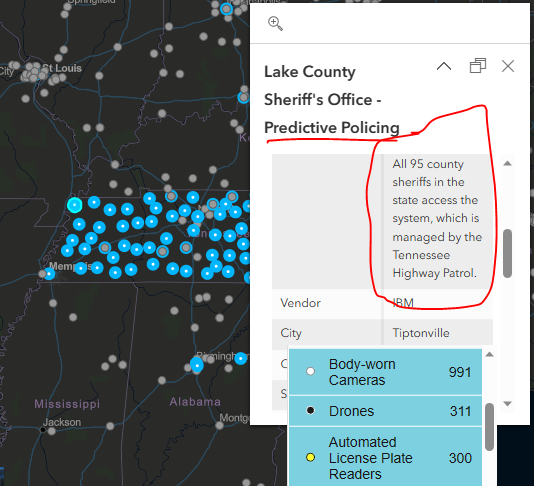Collapse the popup with the chevron arrow
534x486 pixels.
click(444, 66)
